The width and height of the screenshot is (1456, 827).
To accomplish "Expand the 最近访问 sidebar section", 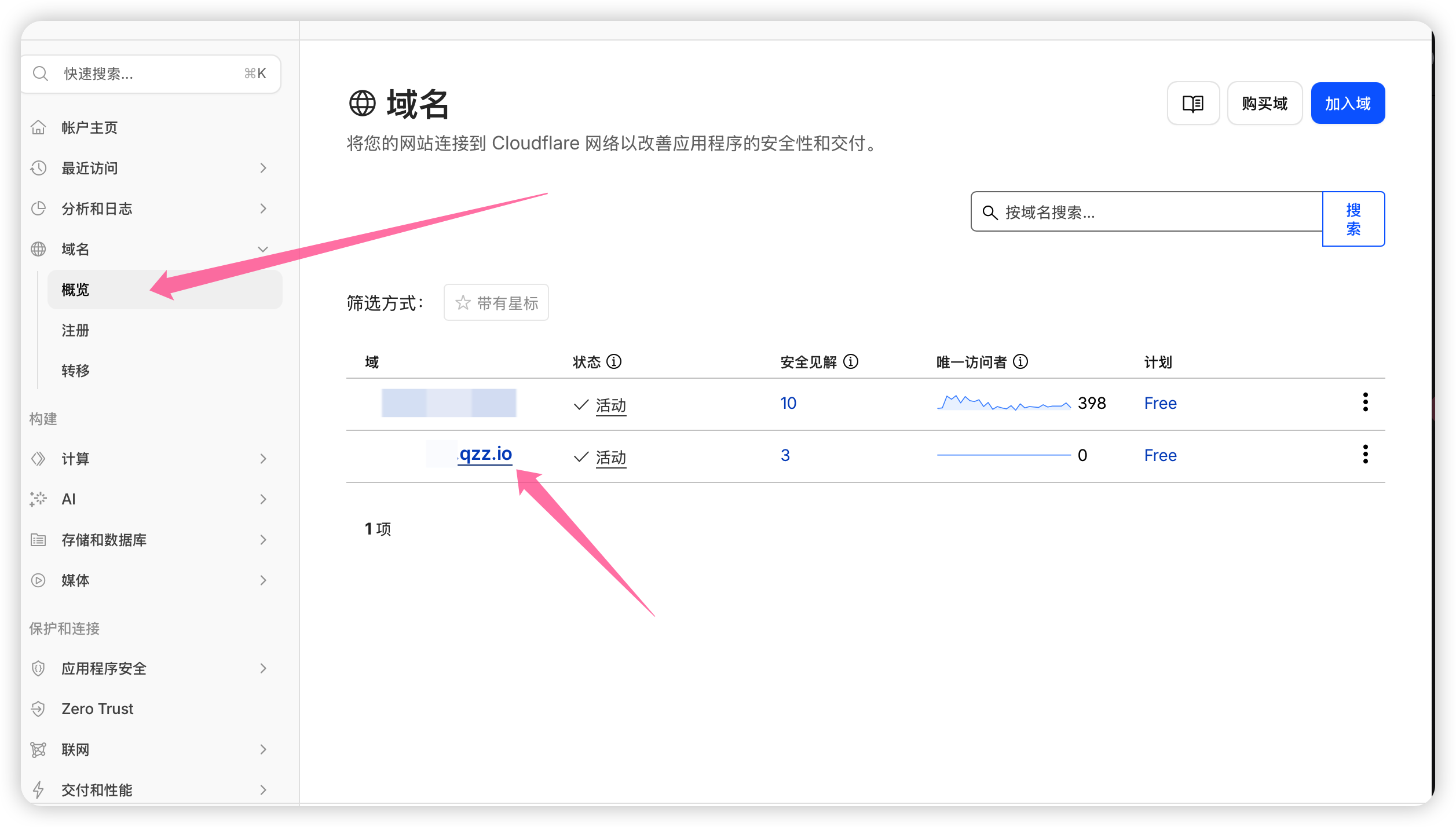I will click(263, 168).
